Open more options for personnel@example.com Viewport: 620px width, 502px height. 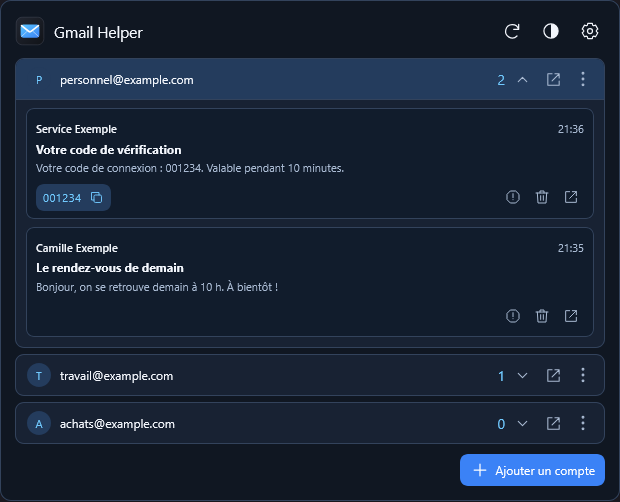pyautogui.click(x=583, y=79)
